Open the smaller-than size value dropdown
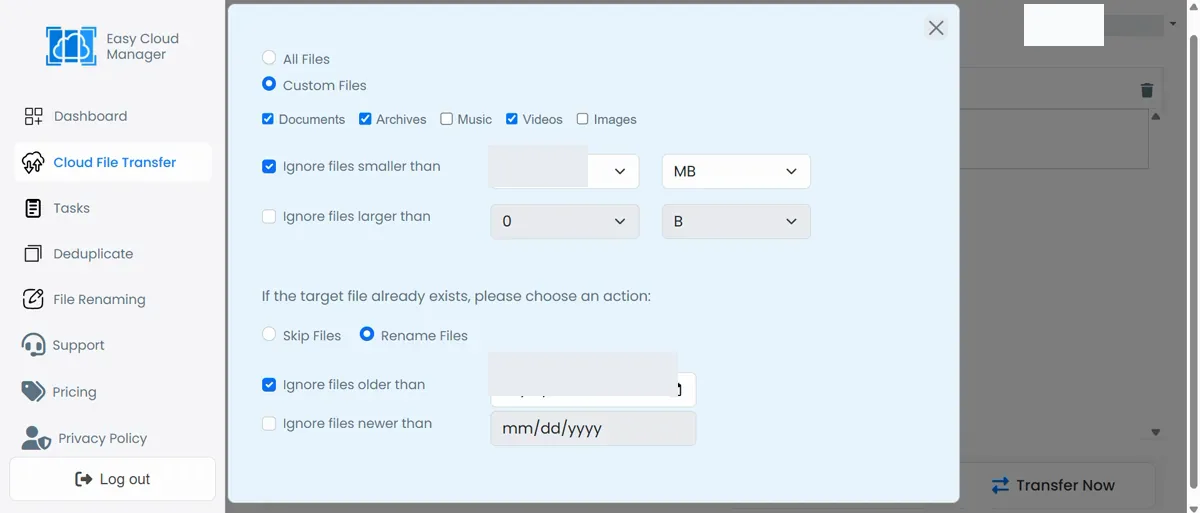Image resolution: width=1200 pixels, height=513 pixels. coord(564,171)
